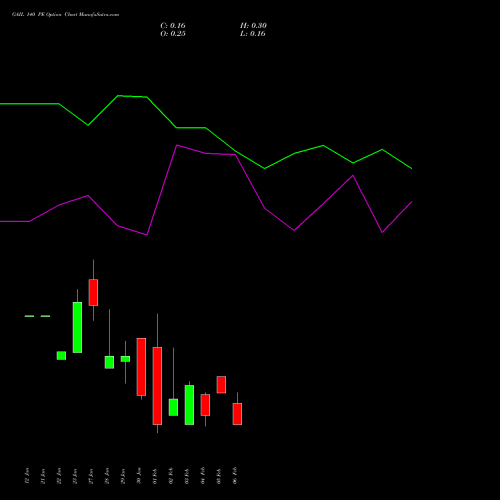Click the 29 Jan date axis label

[123, 476]
